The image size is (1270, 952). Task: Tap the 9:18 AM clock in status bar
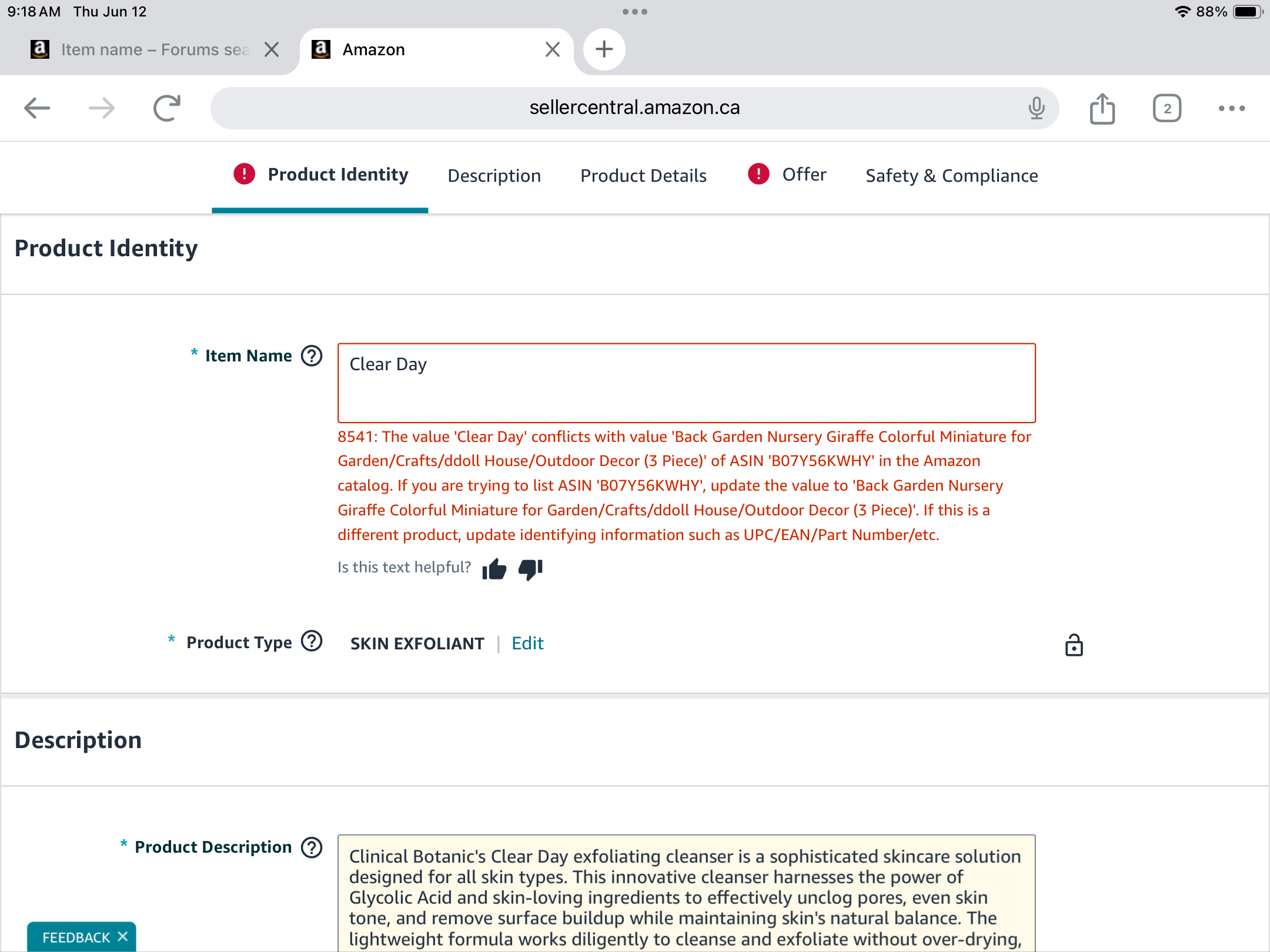34,12
